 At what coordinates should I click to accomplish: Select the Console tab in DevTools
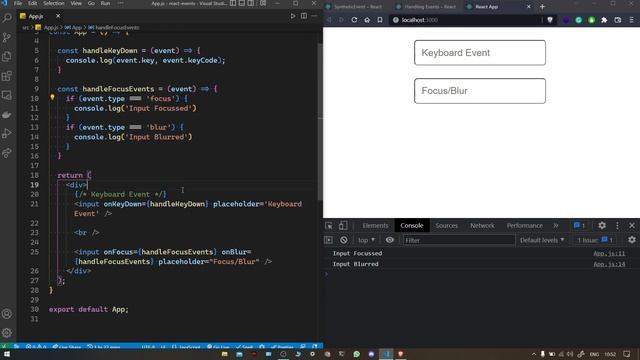point(411,225)
